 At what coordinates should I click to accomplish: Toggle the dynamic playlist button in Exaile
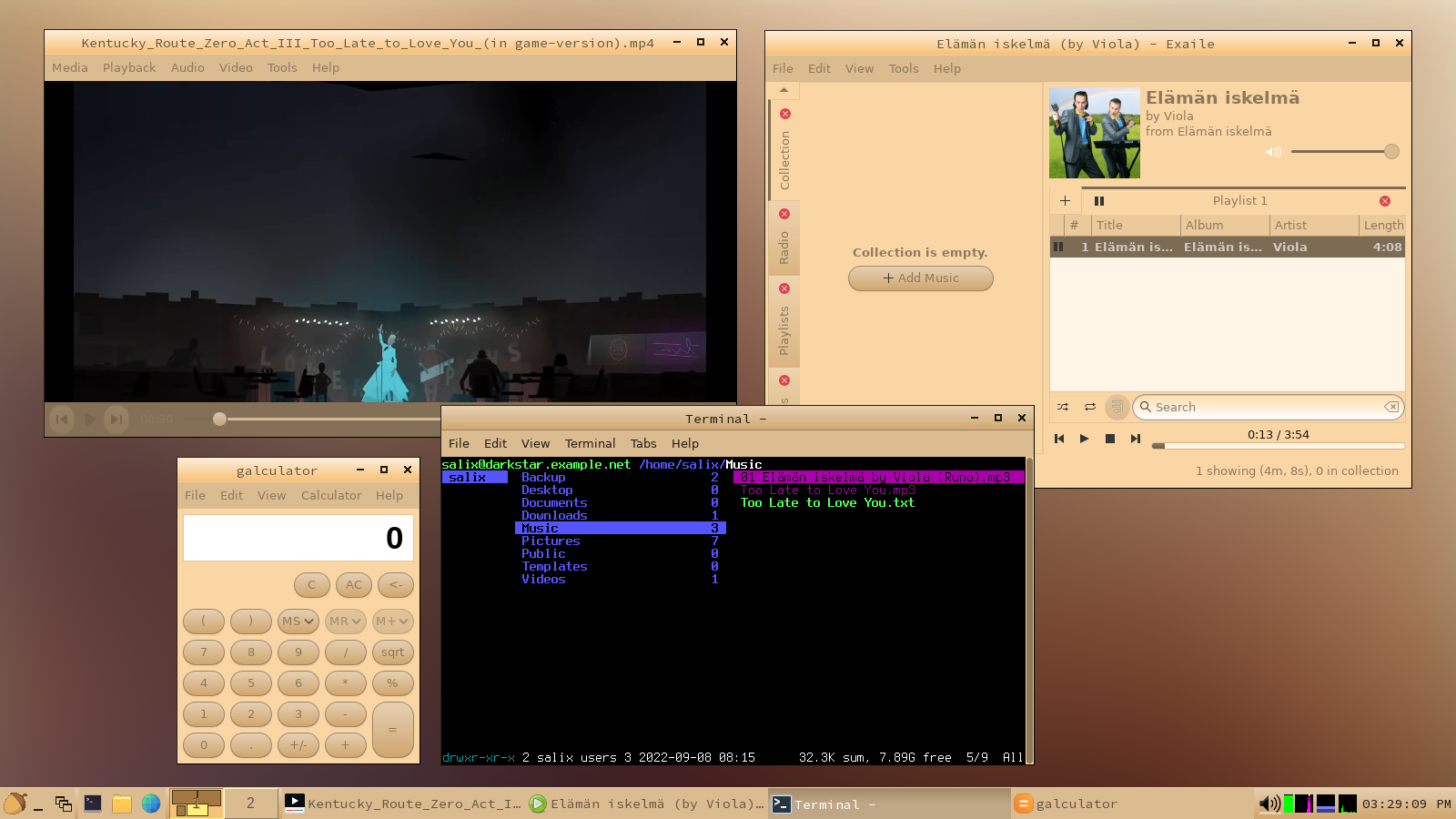coord(1117,407)
